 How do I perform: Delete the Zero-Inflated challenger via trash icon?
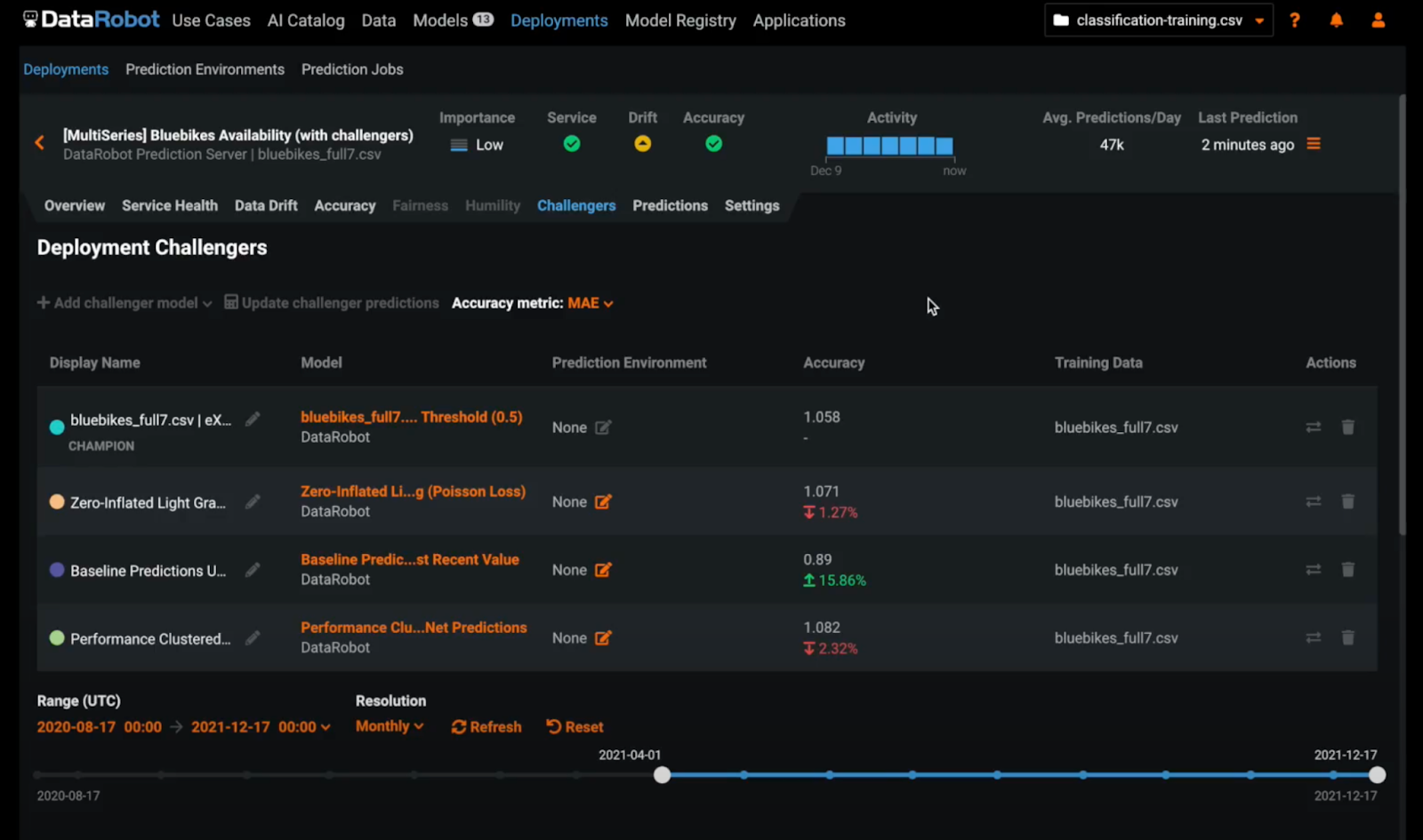pyautogui.click(x=1347, y=502)
